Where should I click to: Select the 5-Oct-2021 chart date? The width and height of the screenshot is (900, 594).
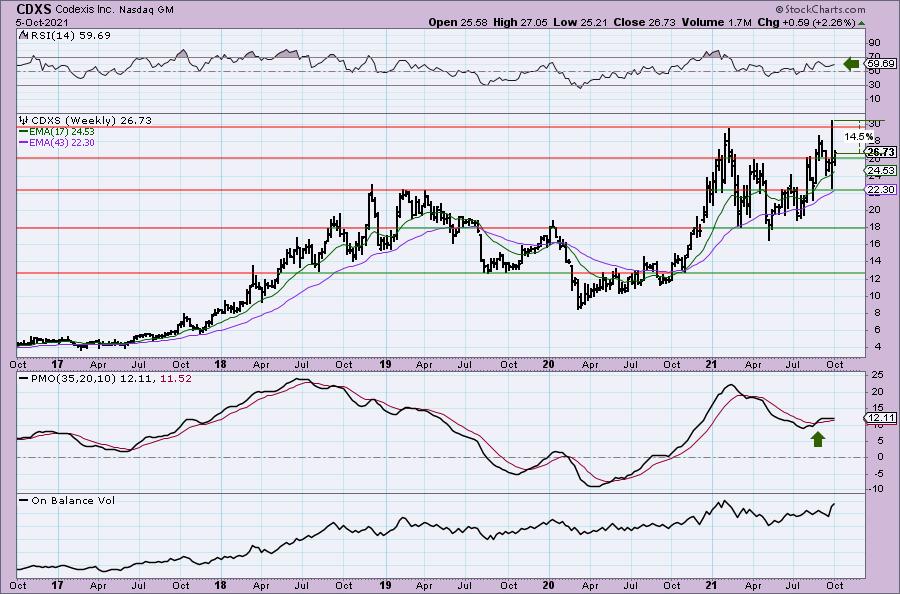coord(42,22)
